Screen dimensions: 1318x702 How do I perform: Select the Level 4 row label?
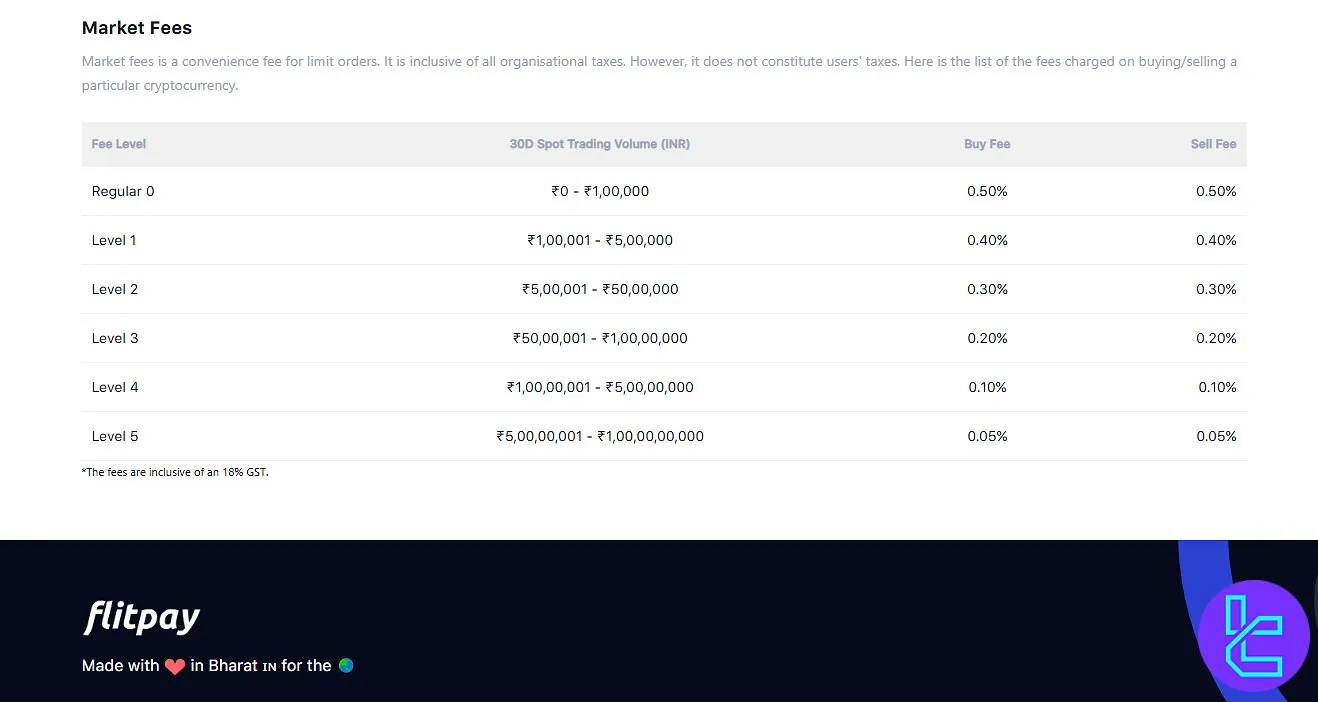point(115,387)
